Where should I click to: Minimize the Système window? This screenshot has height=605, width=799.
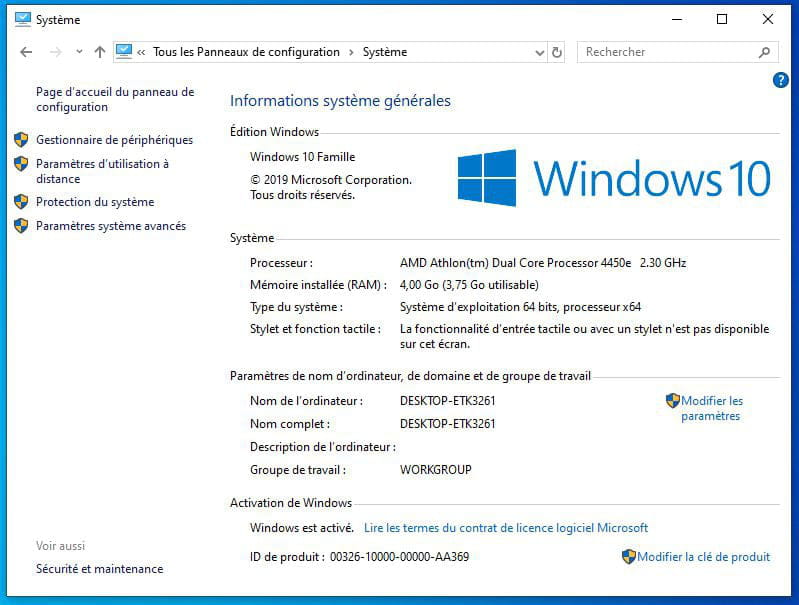click(x=677, y=19)
